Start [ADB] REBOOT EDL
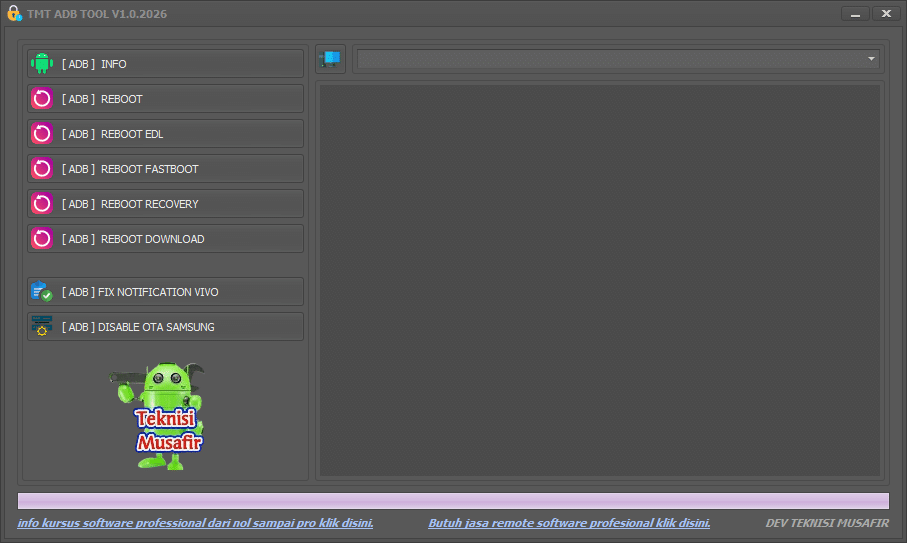The width and height of the screenshot is (907, 543). coord(165,134)
